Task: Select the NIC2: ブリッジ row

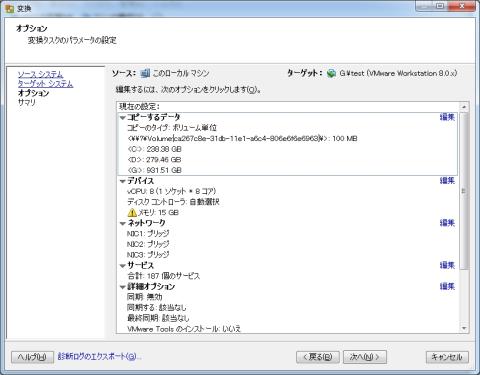Action: pos(148,244)
